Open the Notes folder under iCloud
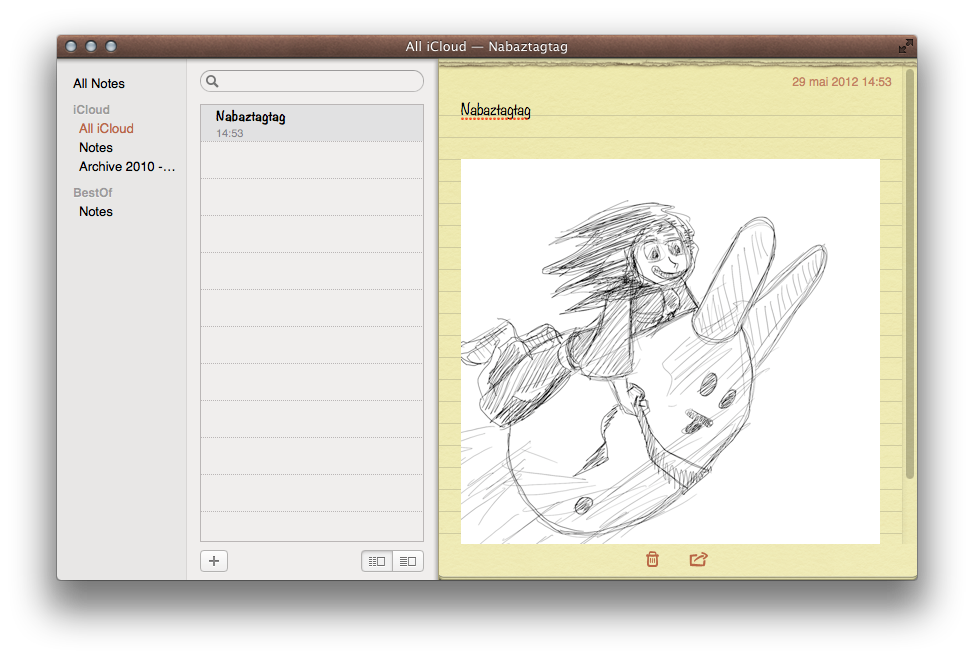The image size is (974, 659). pyautogui.click(x=96, y=148)
